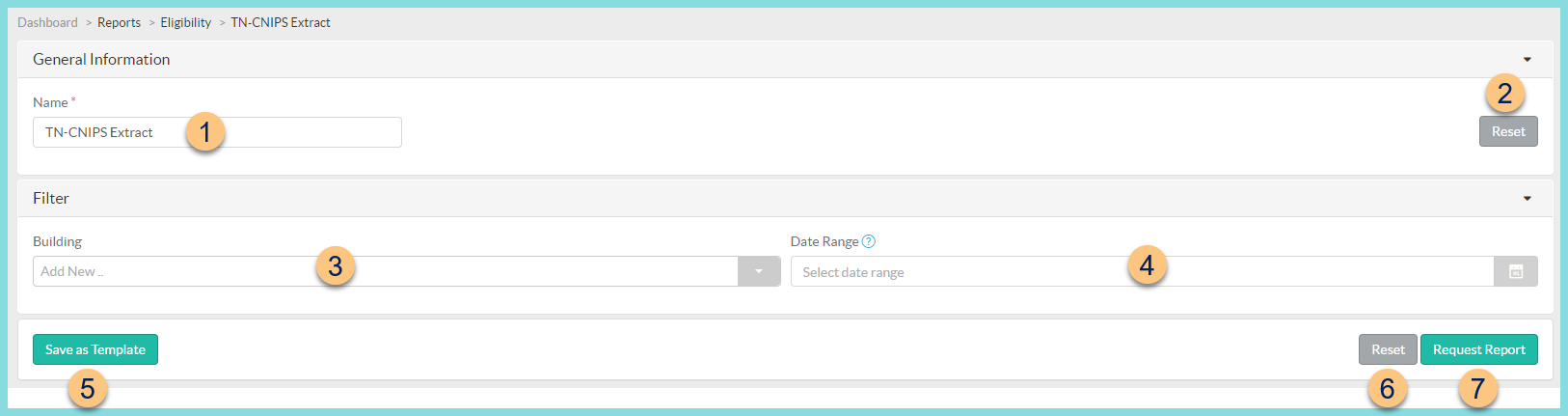Collapse the General Information section
Viewport: 1568px width, 416px height.
coord(1527,60)
